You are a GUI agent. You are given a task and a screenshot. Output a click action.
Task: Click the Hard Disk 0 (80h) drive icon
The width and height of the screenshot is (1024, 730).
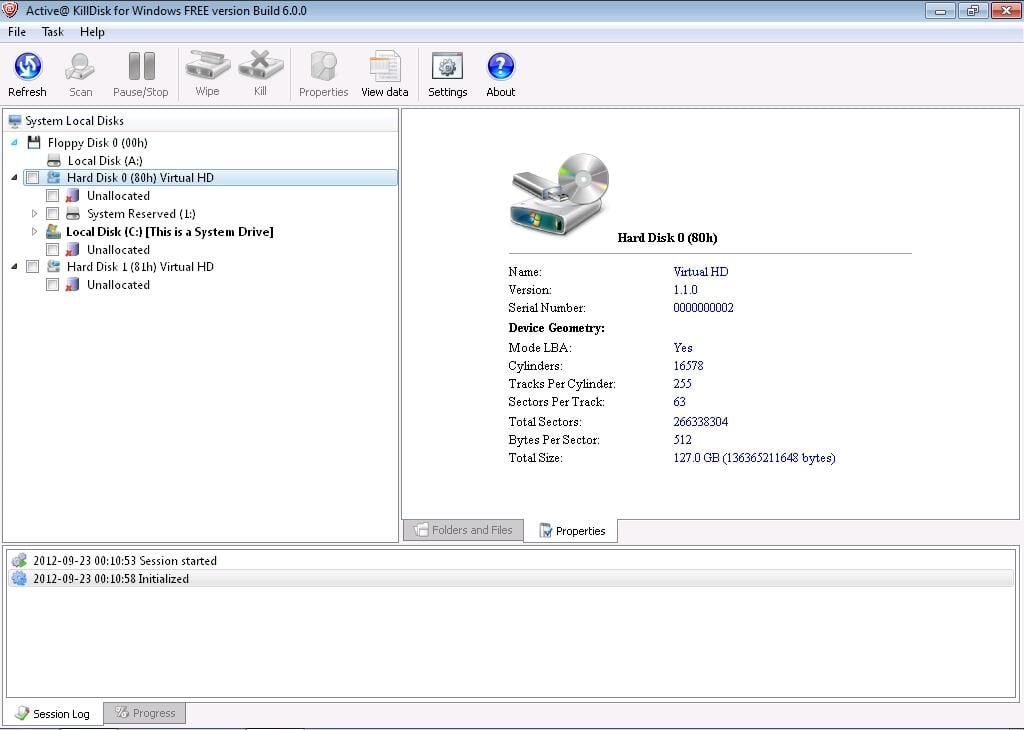[54, 178]
